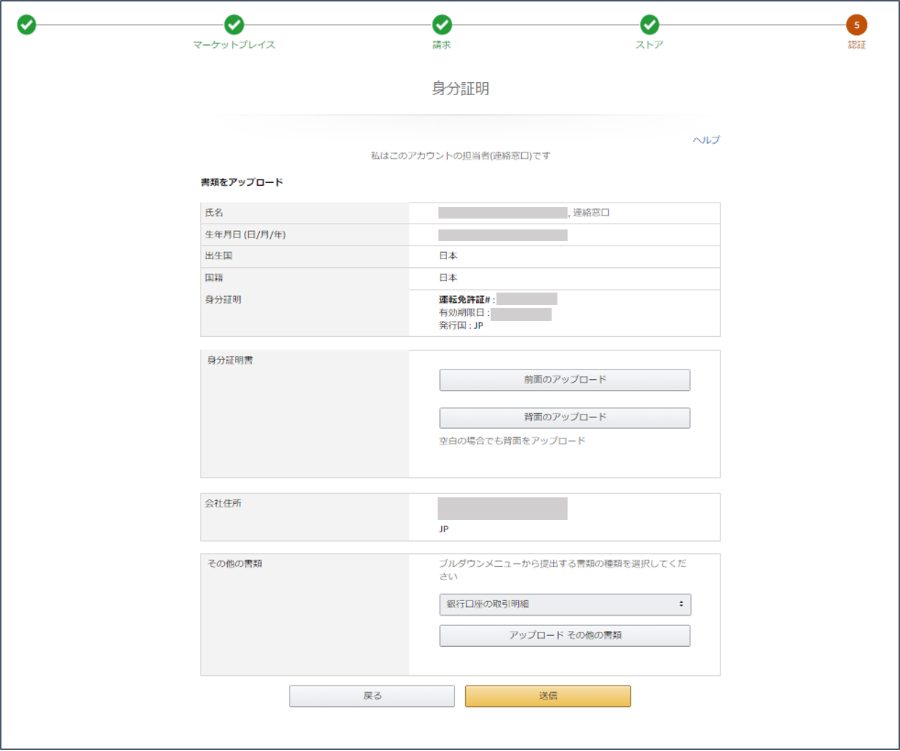Click the 日本 value in 出生国 row
Image resolution: width=900 pixels, height=751 pixels.
pos(448,256)
